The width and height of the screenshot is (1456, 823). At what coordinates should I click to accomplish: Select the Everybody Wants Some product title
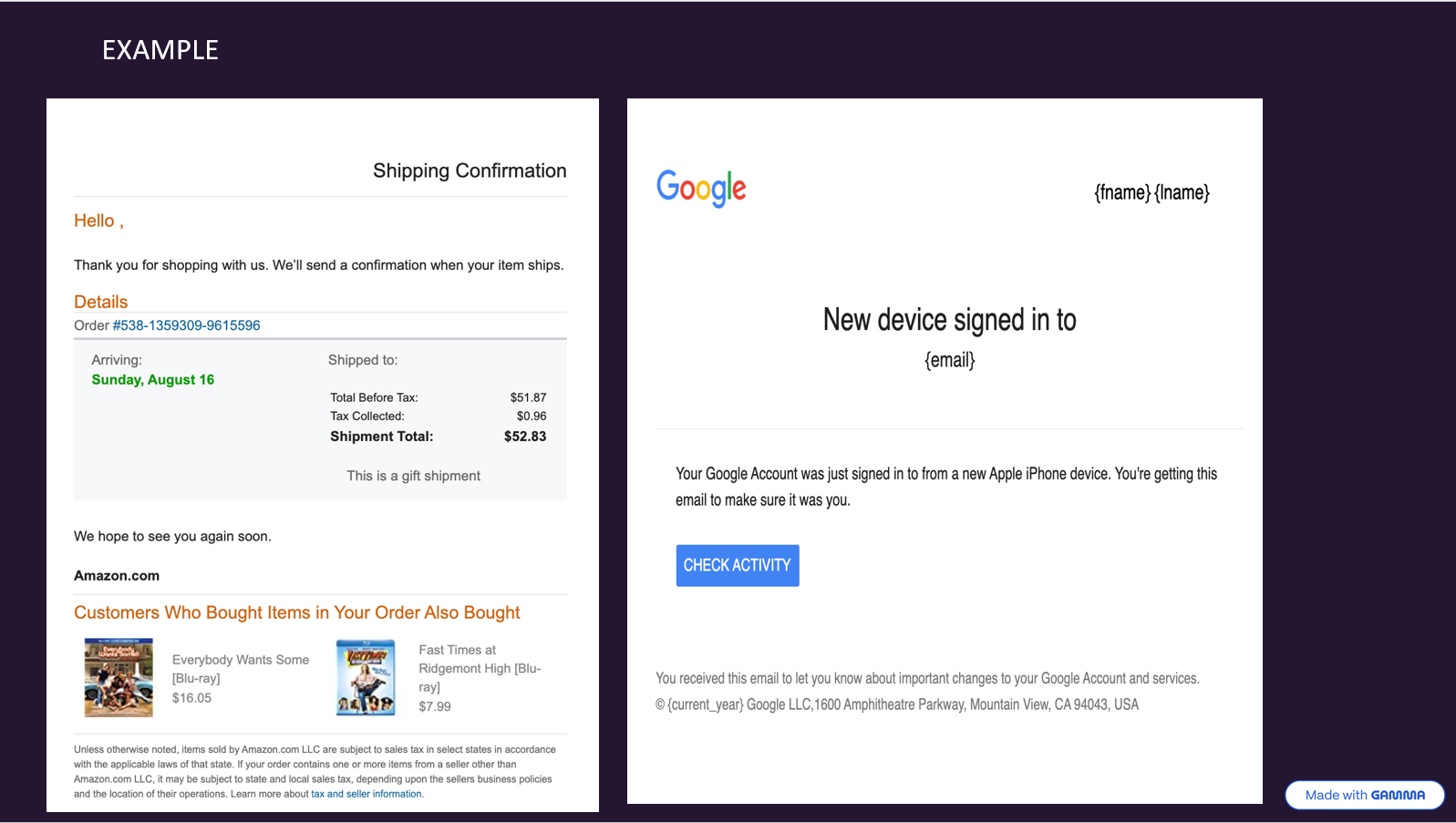point(241,668)
